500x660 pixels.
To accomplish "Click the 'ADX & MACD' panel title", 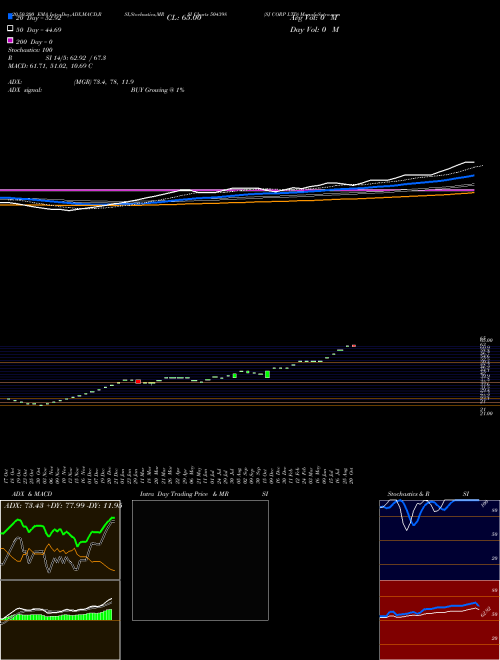I will 32,494.
